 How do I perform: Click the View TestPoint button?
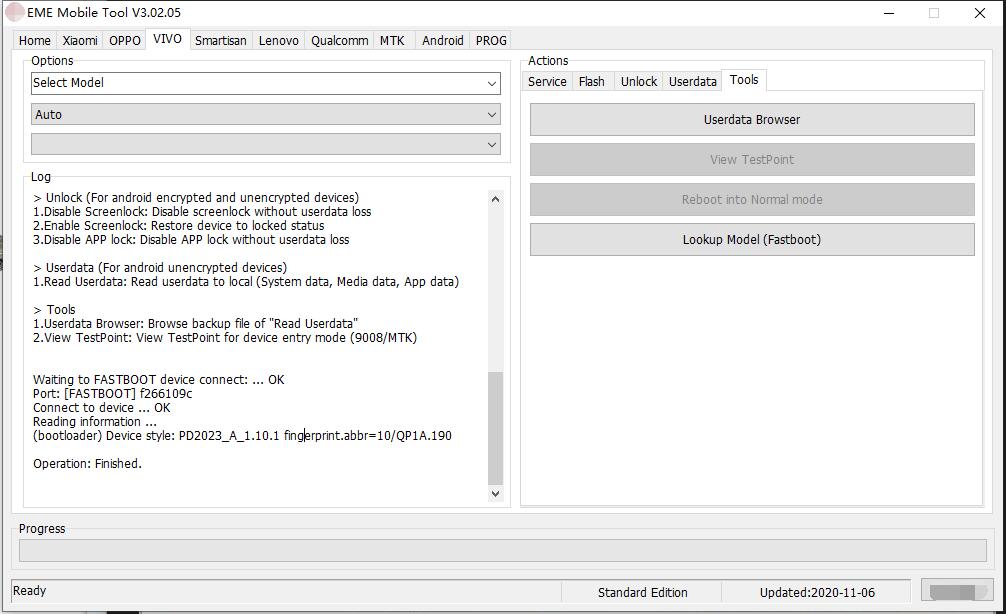[x=752, y=160]
